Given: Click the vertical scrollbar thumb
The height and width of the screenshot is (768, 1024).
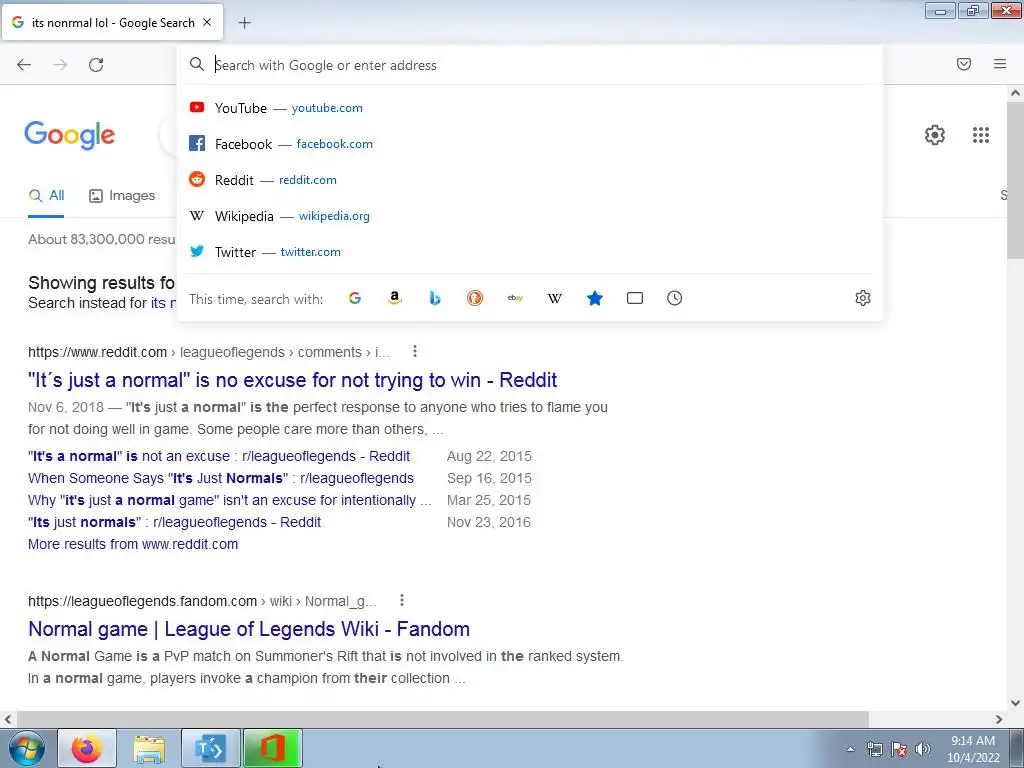Looking at the screenshot, I should point(1016,180).
